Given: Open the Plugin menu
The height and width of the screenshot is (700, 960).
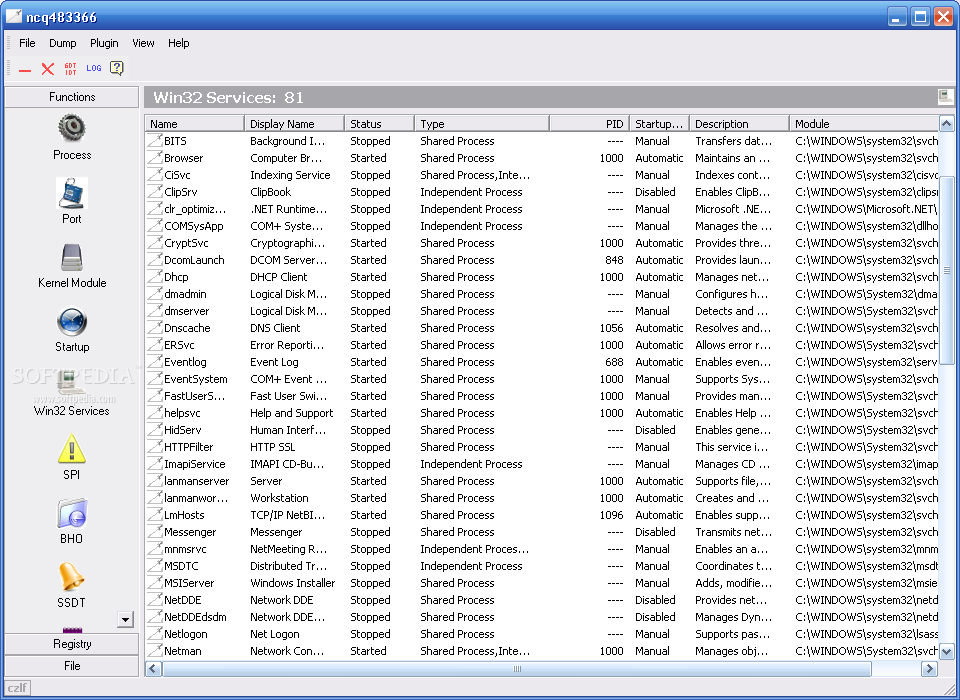Looking at the screenshot, I should click(104, 43).
